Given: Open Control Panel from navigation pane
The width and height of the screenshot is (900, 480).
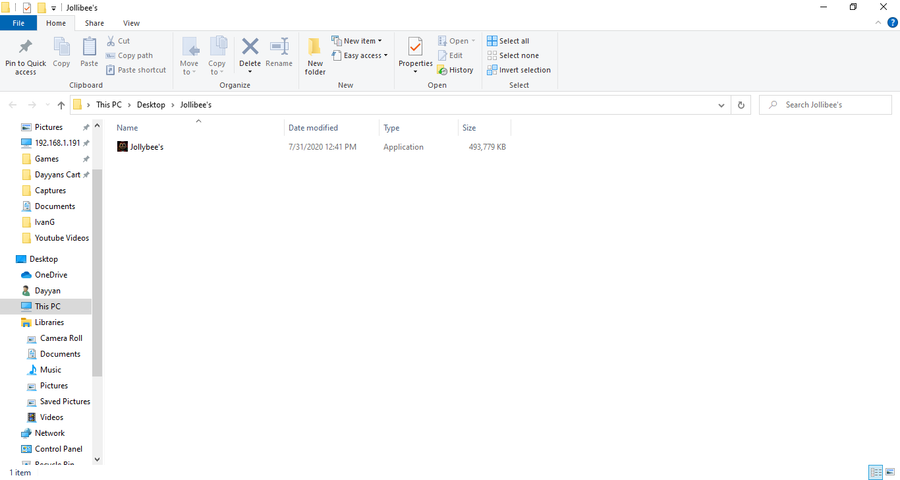Looking at the screenshot, I should coord(58,449).
